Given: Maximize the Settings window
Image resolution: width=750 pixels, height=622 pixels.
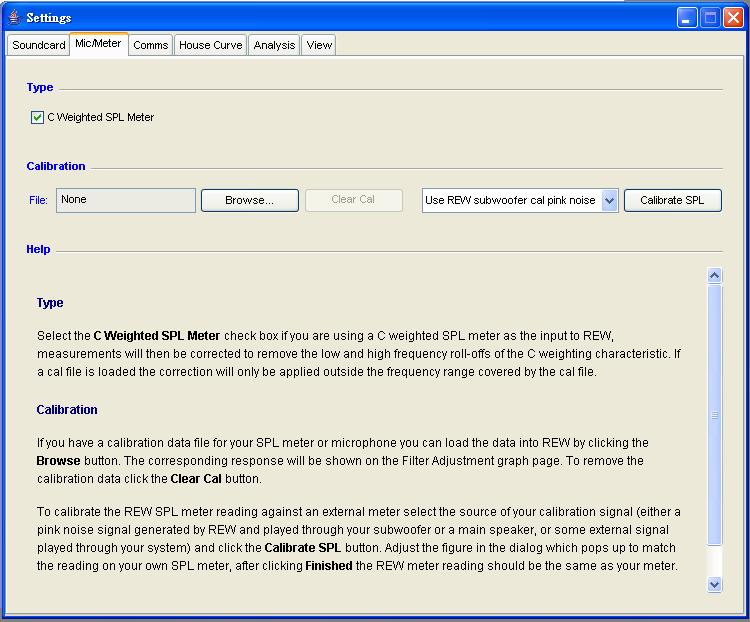Looking at the screenshot, I should click(x=709, y=17).
